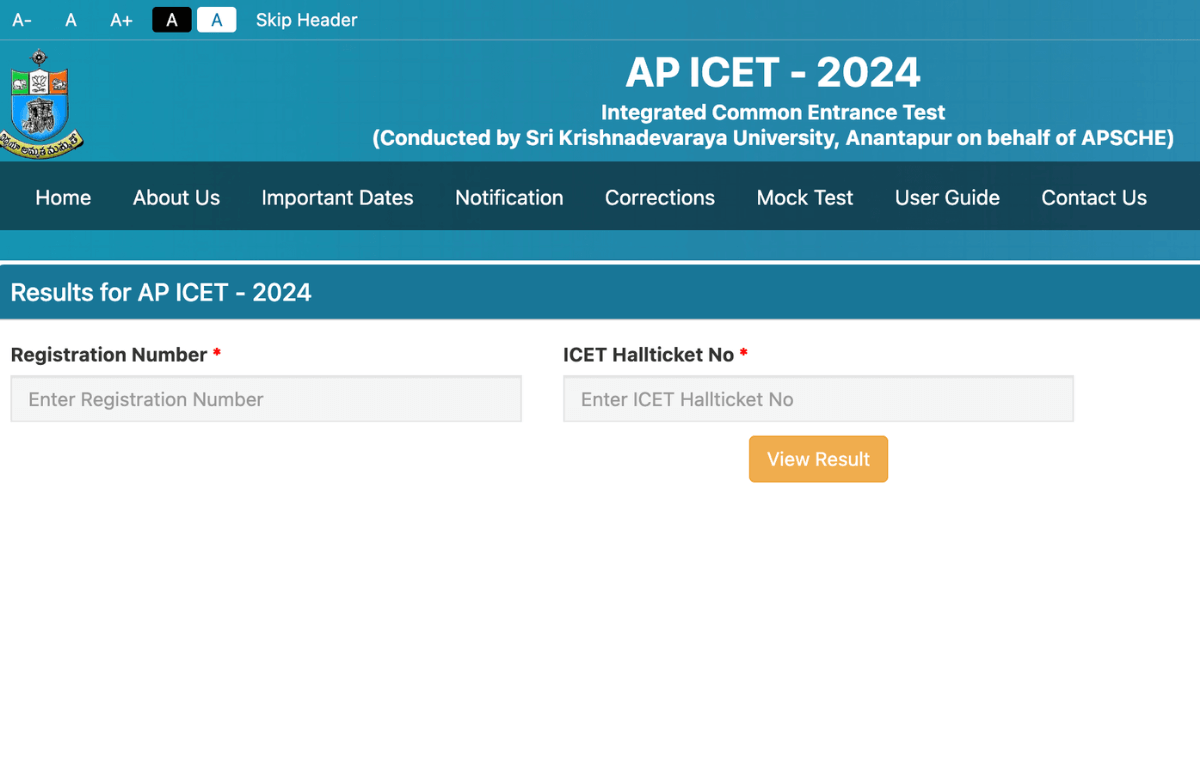Click the Sri Krishnadevaraya University conducted-by text
1200x768 pixels.
pyautogui.click(x=773, y=138)
